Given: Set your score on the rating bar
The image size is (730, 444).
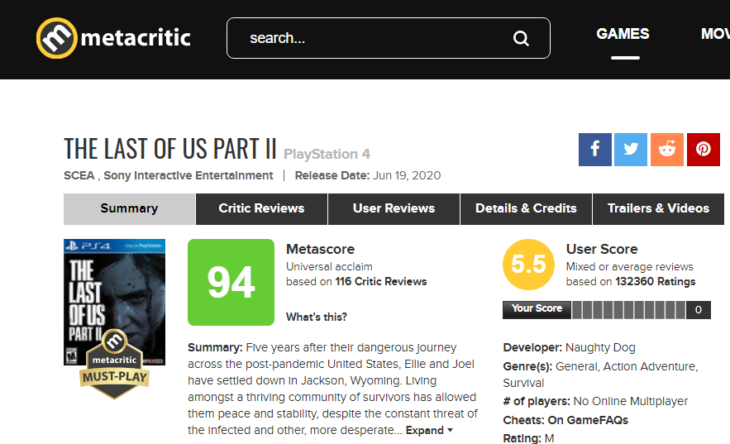Looking at the screenshot, I should coord(629,310).
